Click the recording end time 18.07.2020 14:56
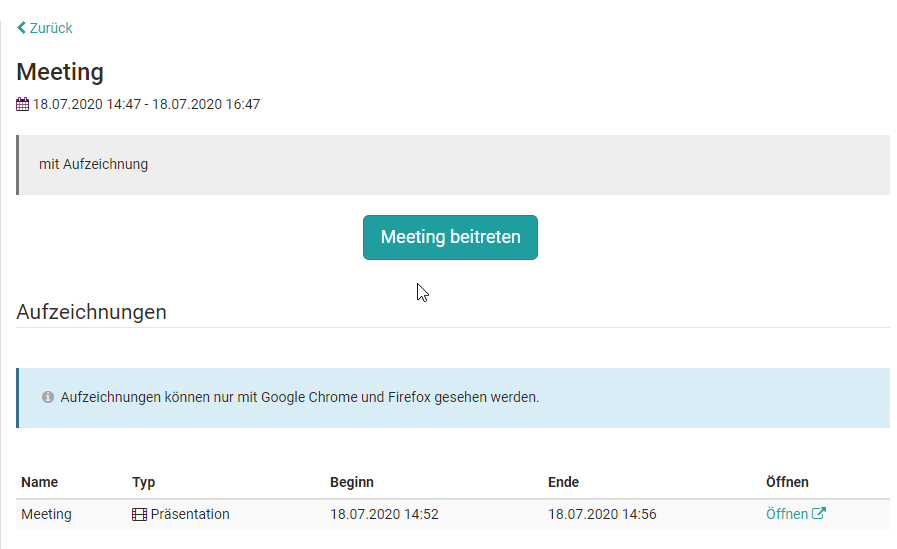 [602, 514]
